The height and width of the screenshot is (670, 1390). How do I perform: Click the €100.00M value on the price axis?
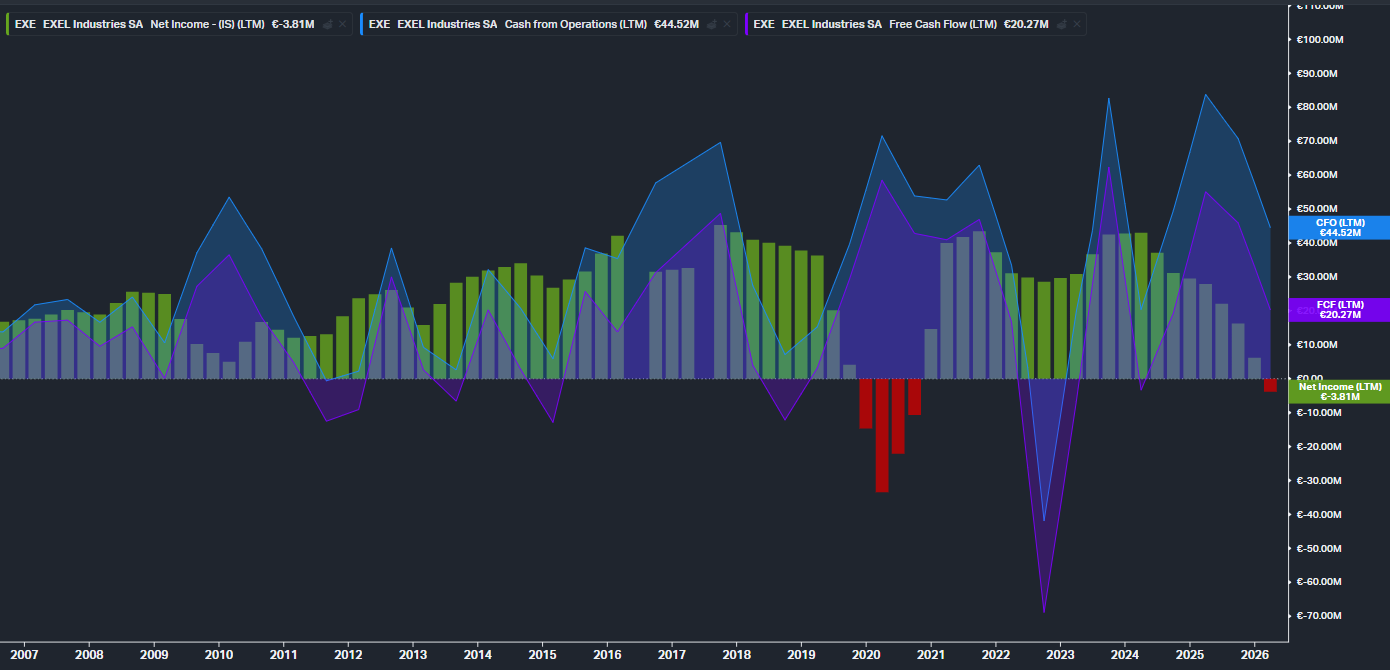tap(1318, 39)
